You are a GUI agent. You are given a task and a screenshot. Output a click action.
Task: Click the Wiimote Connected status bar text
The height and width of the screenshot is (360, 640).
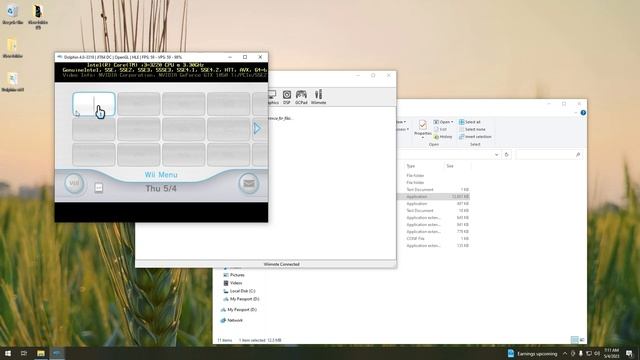(282, 264)
